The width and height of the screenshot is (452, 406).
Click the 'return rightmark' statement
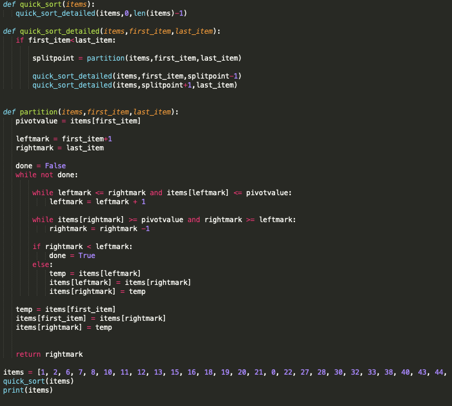[x=49, y=354]
